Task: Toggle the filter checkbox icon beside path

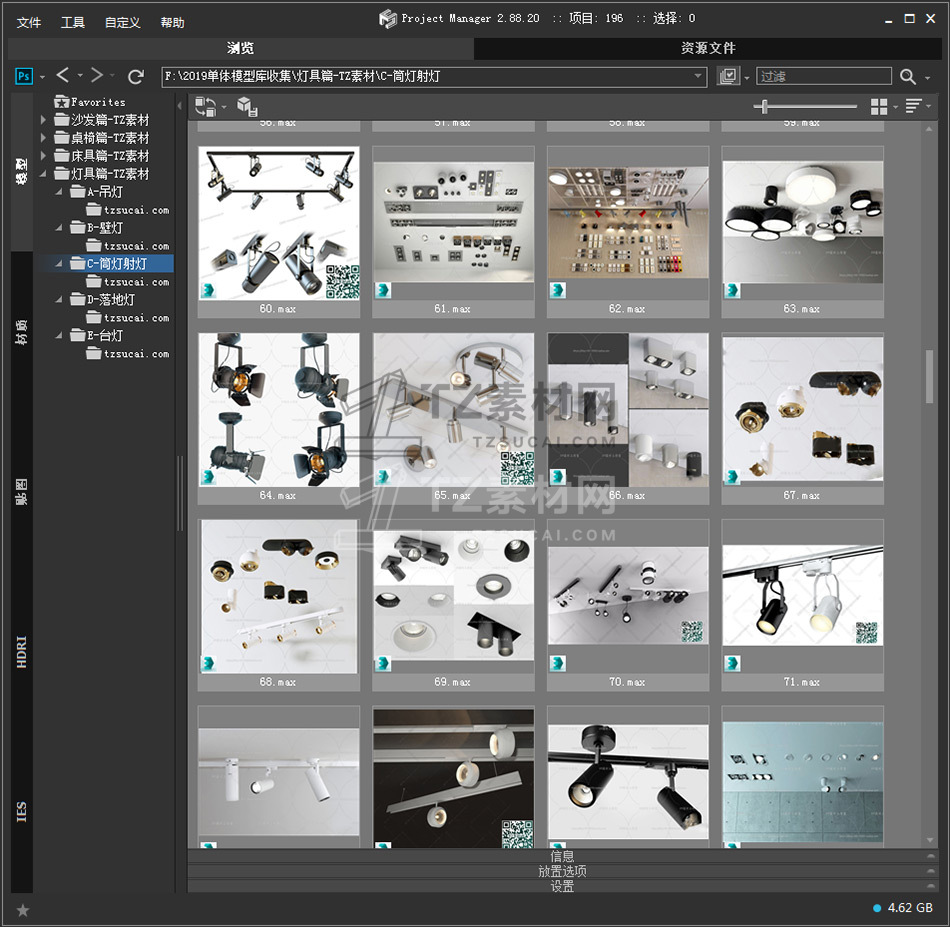Action: [728, 77]
